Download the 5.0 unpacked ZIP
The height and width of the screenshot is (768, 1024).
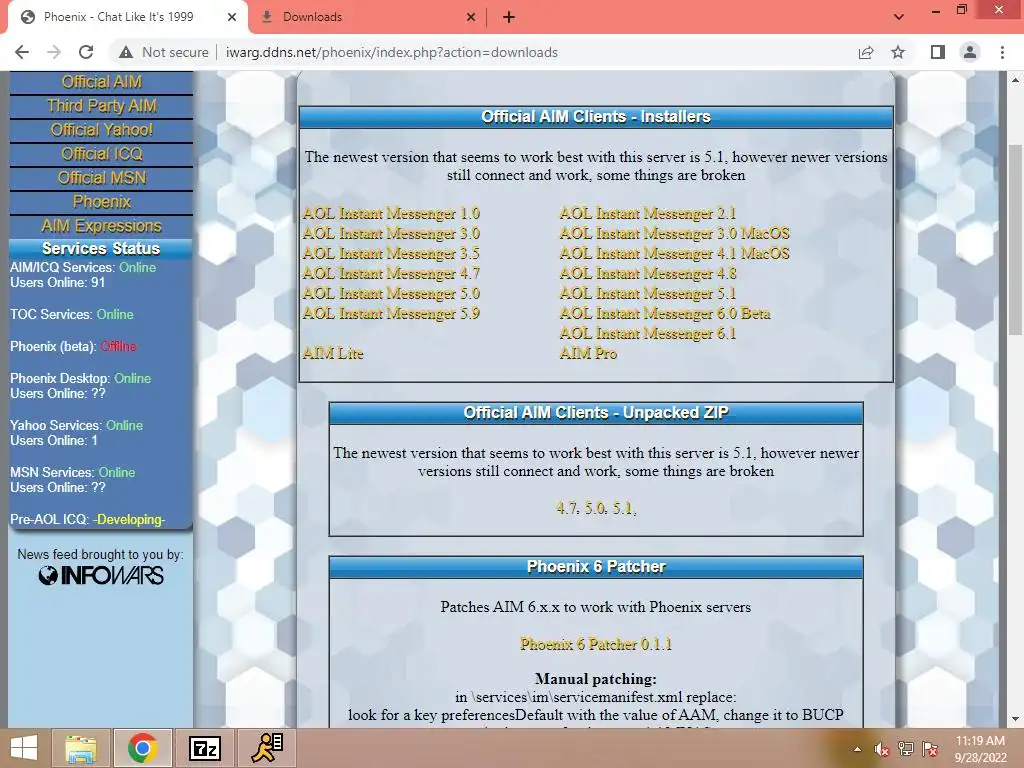(595, 507)
